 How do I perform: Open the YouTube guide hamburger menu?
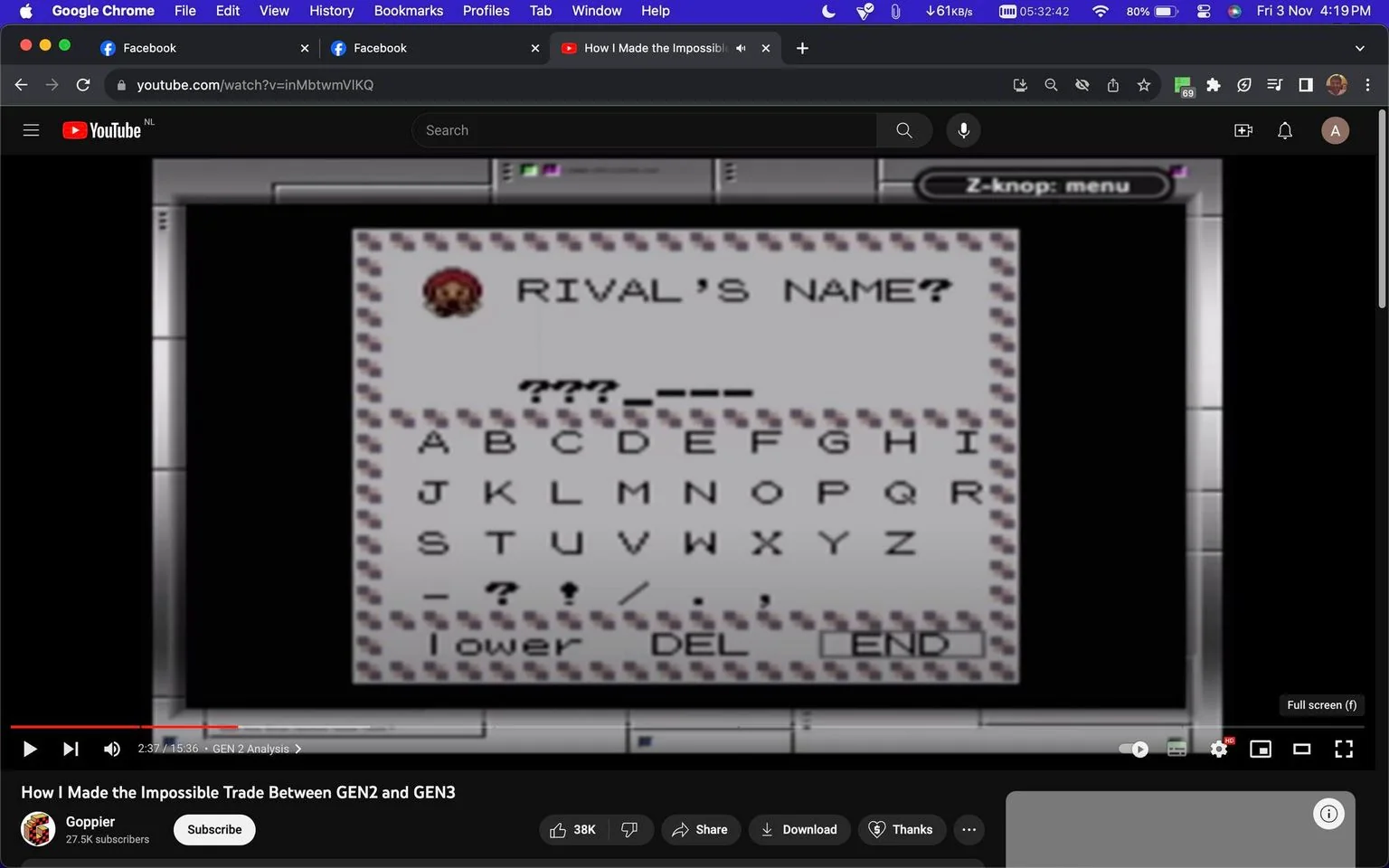tap(31, 130)
